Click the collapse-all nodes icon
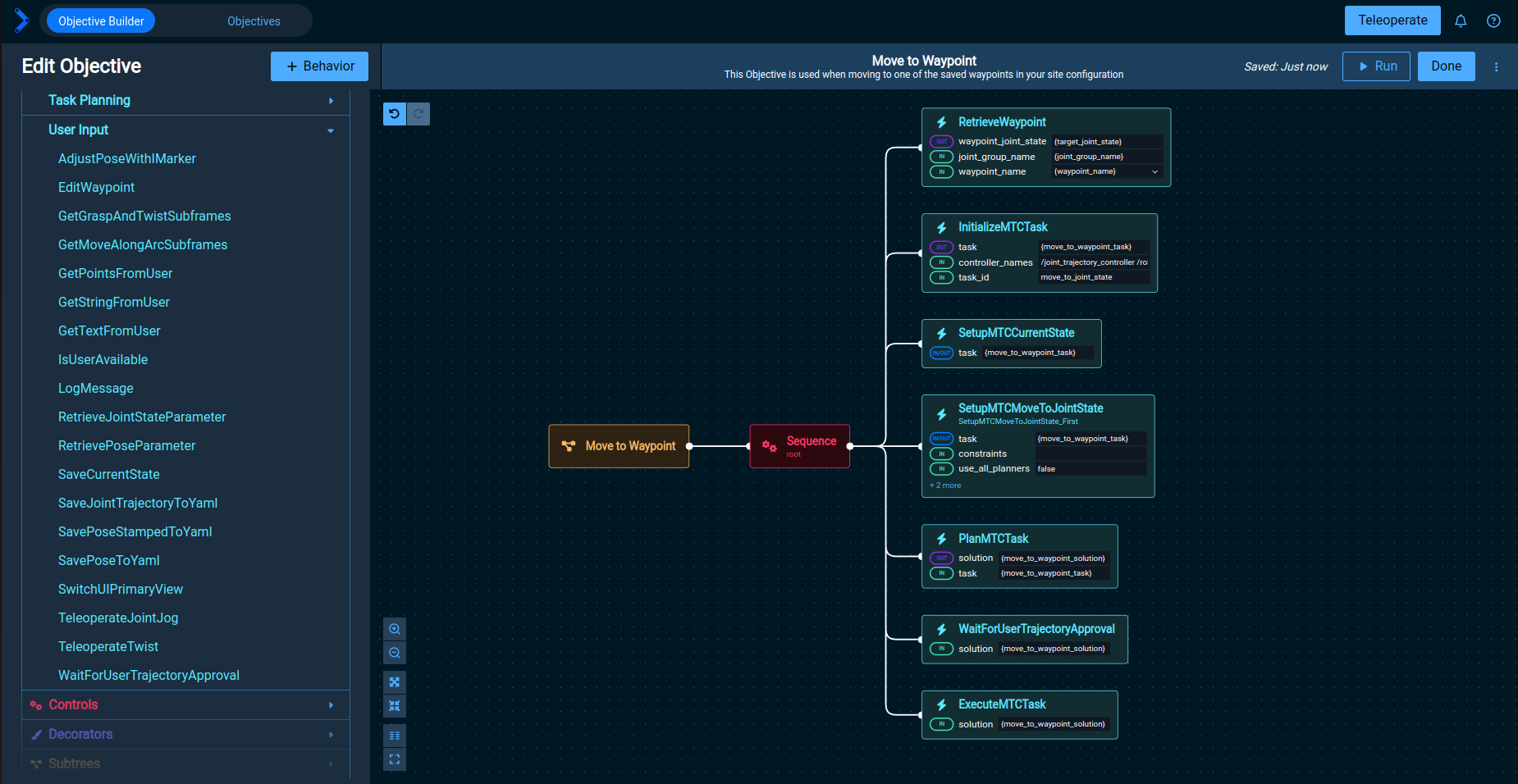 pyautogui.click(x=395, y=706)
